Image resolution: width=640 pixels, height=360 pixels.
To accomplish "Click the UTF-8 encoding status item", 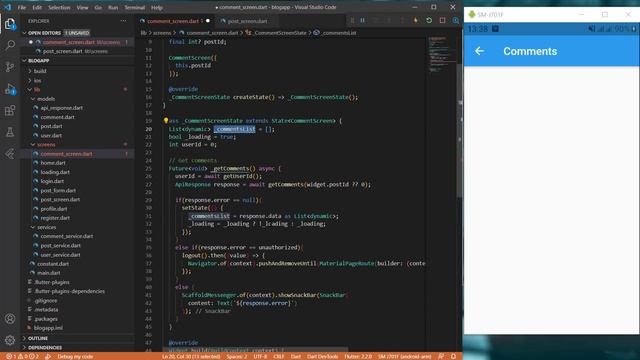I will coord(260,356).
